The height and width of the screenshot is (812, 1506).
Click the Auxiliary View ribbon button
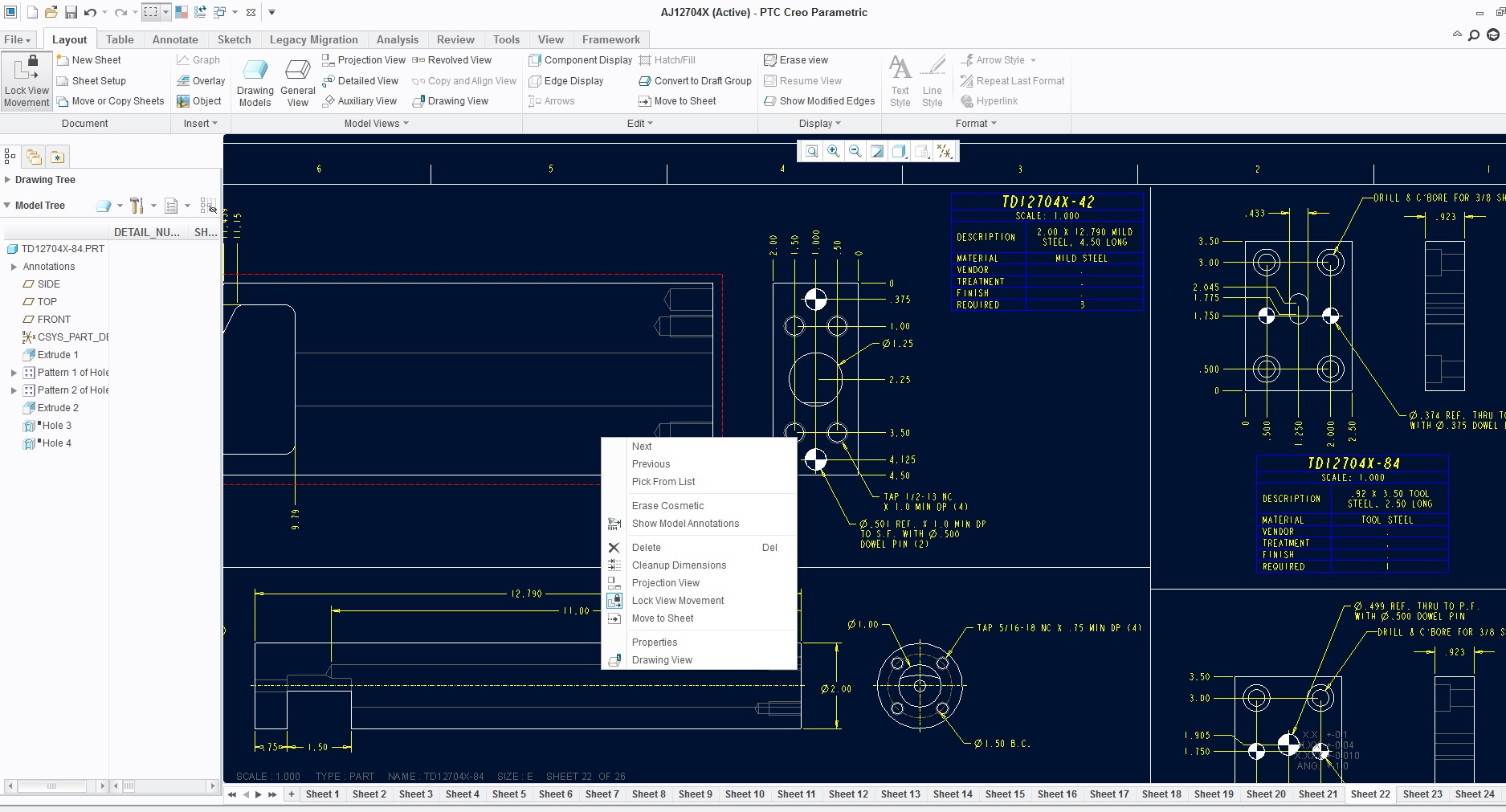(359, 101)
